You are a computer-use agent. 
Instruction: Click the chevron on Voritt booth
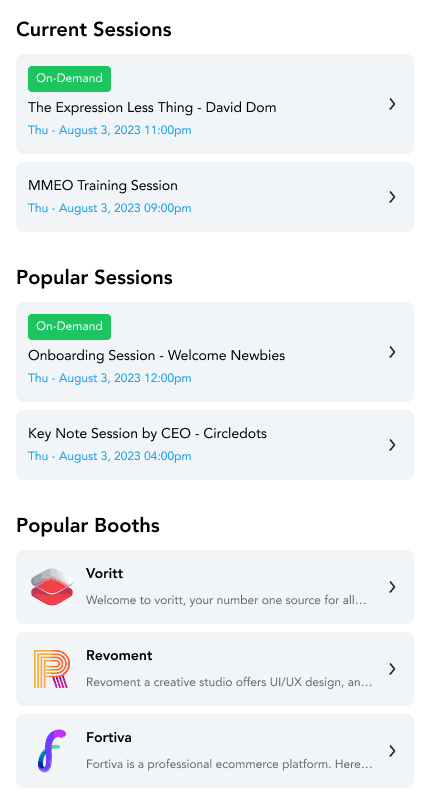point(392,587)
